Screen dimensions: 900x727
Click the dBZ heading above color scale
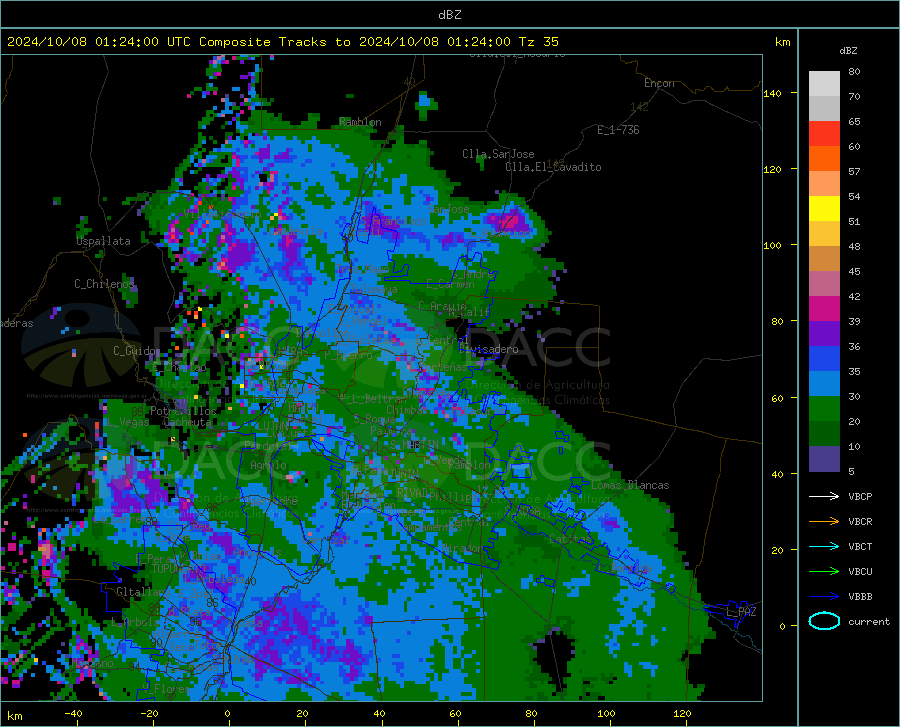pyautogui.click(x=848, y=50)
